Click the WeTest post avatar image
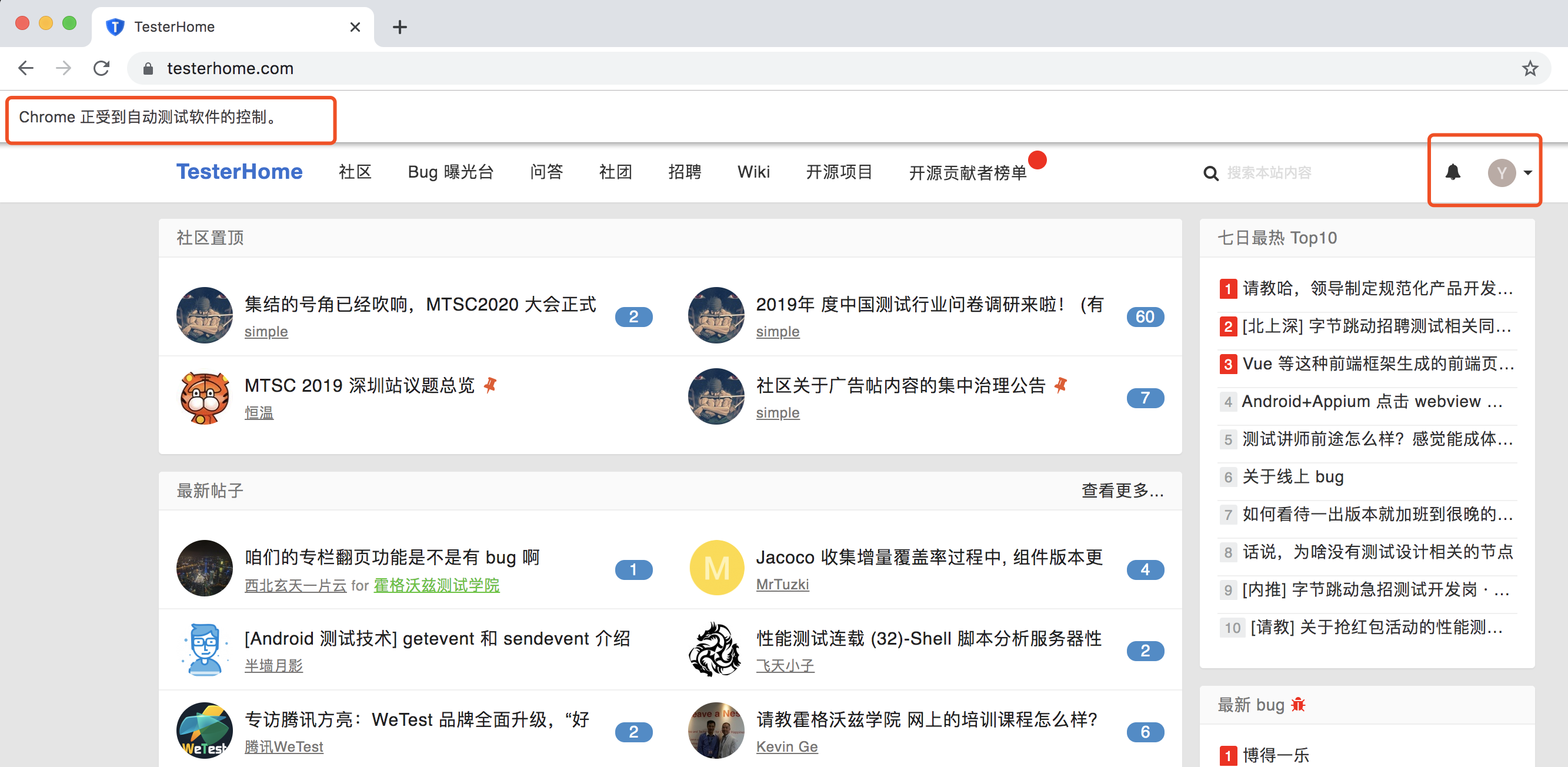This screenshot has height=767, width=1568. click(205, 731)
